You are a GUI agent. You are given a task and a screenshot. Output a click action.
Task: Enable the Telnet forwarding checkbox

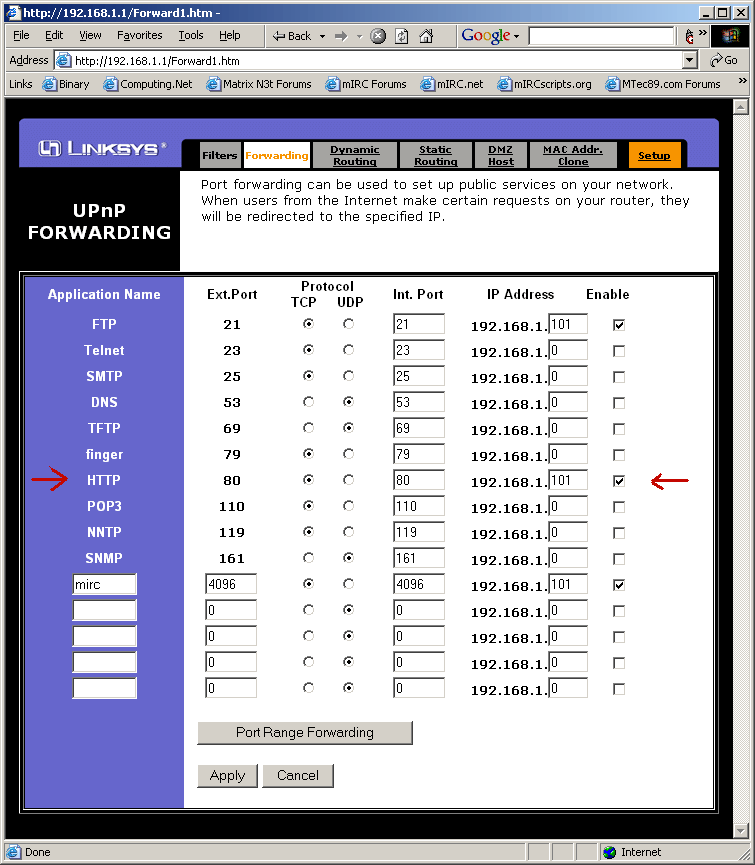click(619, 351)
